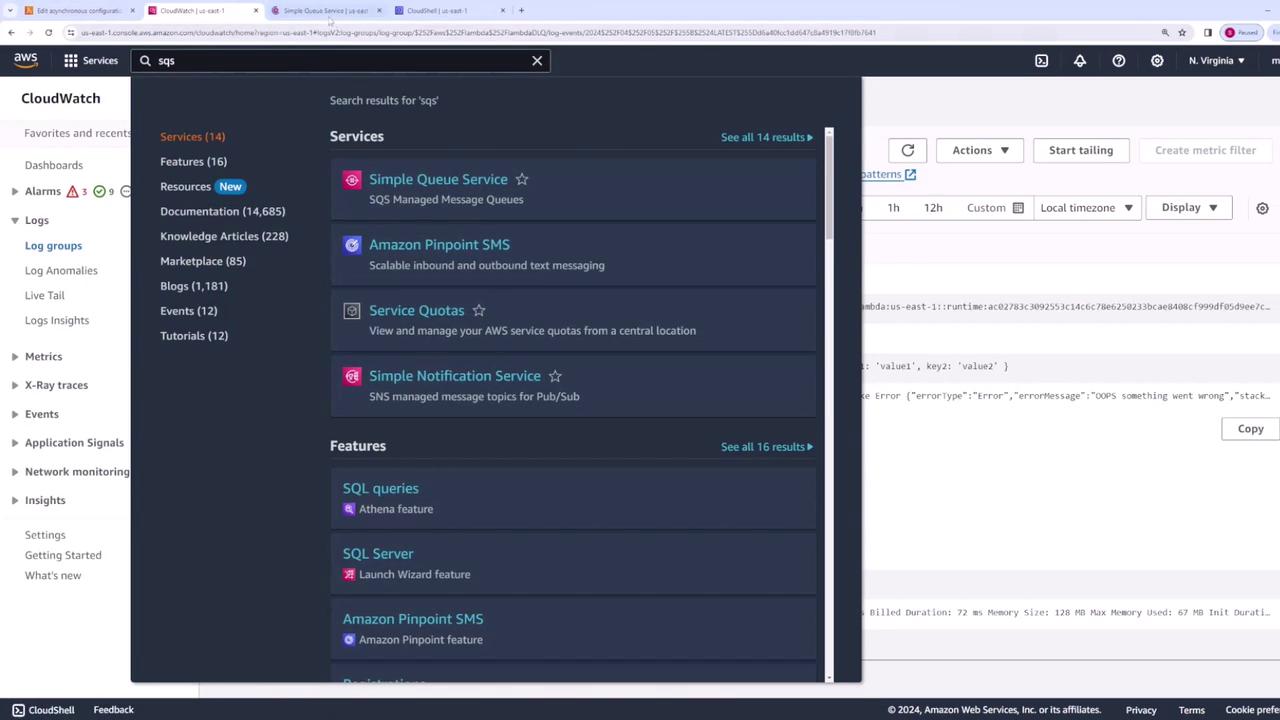Open log display settings gear icon
The image size is (1280, 720).
[1262, 208]
